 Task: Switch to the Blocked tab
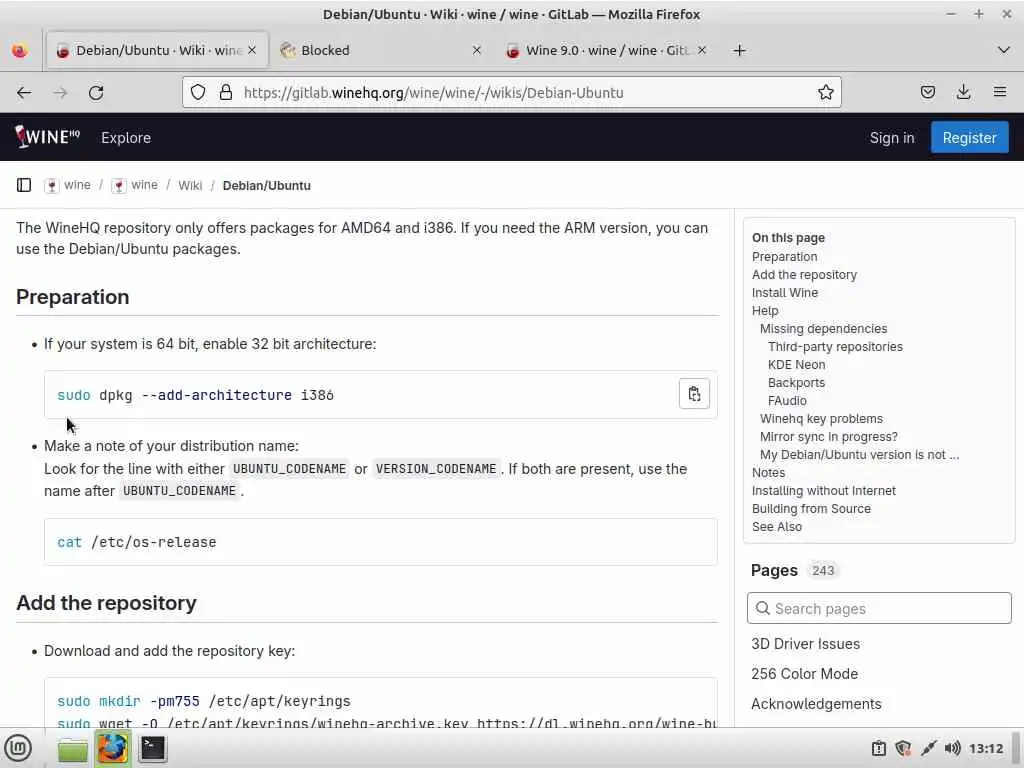pyautogui.click(x=382, y=50)
